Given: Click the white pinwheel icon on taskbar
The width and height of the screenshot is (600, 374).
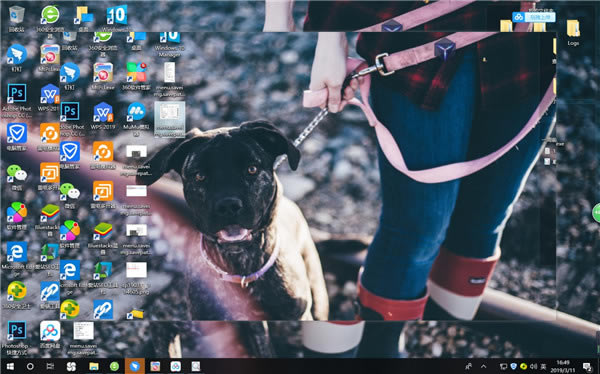Looking at the screenshot, I should point(71,366).
